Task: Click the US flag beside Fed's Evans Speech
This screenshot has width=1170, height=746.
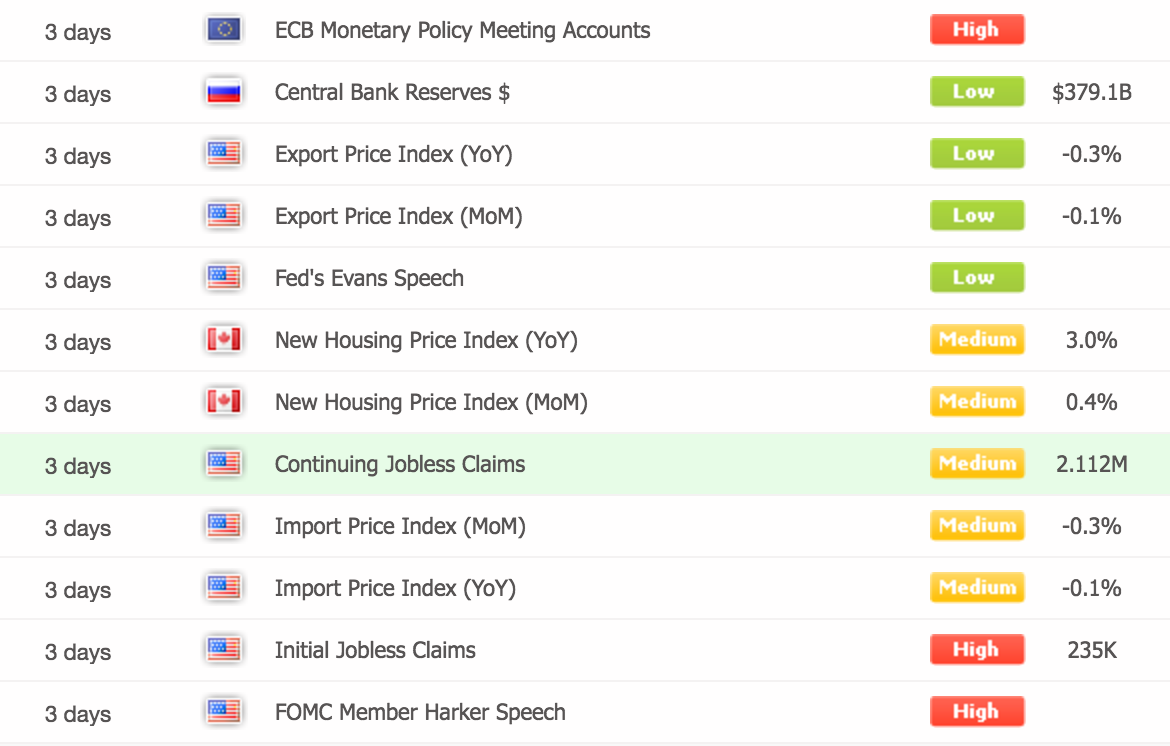Action: point(224,278)
